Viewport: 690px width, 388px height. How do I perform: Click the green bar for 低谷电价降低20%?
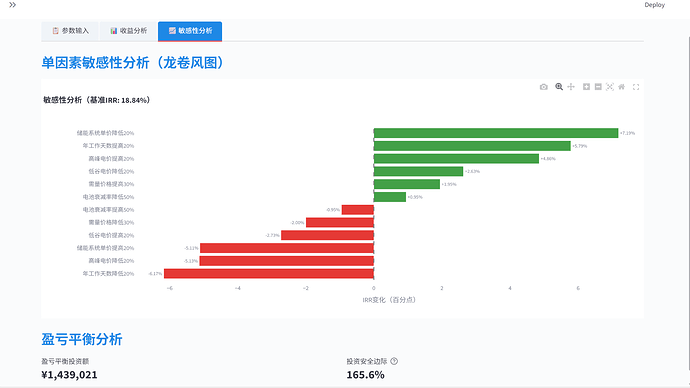418,171
